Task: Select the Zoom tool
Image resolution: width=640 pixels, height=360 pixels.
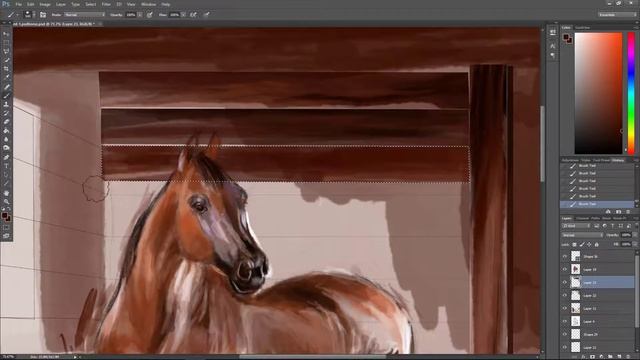Action: tap(6, 202)
